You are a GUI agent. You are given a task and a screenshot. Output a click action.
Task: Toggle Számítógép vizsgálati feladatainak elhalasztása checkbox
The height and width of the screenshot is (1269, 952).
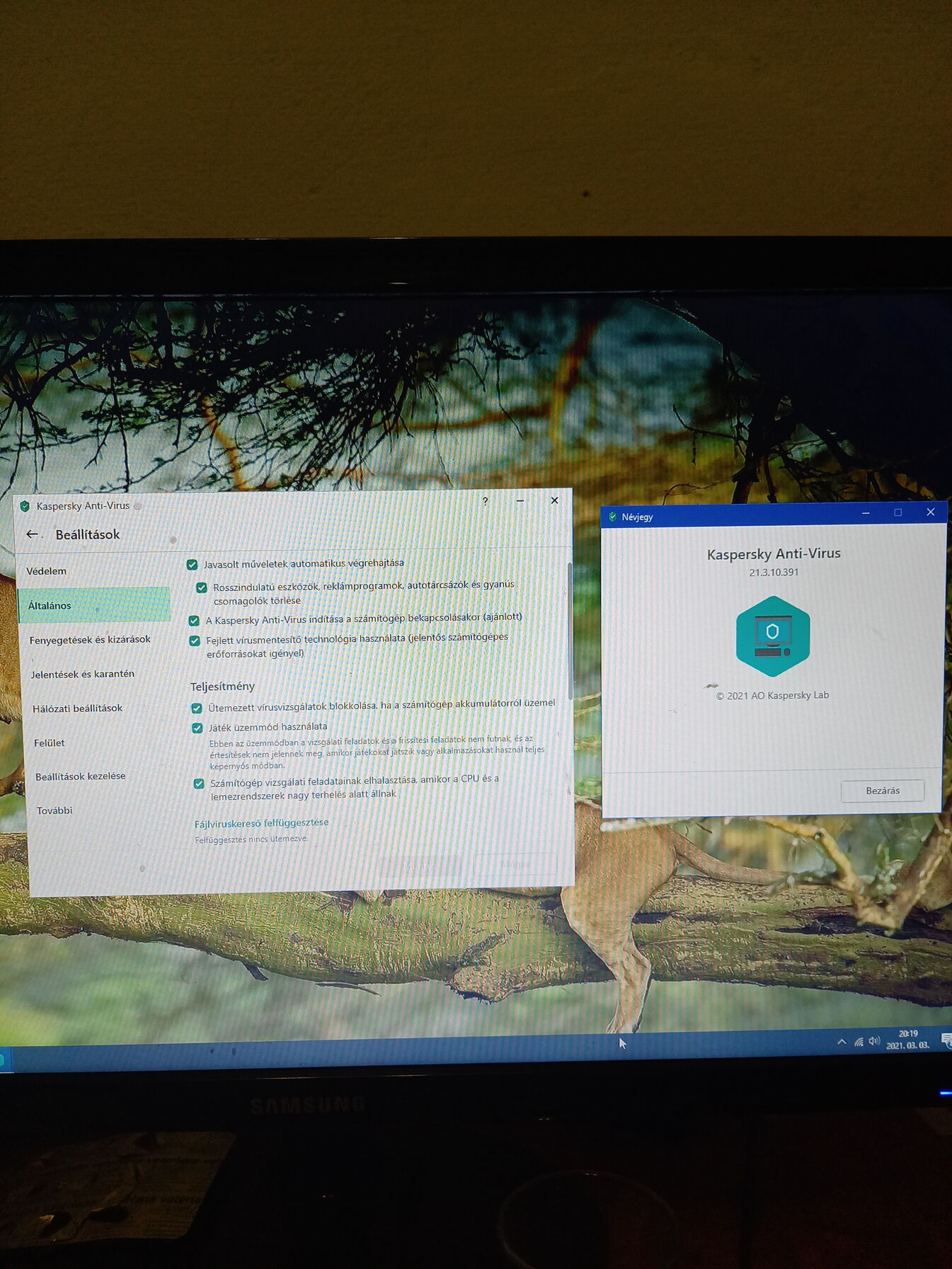click(x=199, y=783)
